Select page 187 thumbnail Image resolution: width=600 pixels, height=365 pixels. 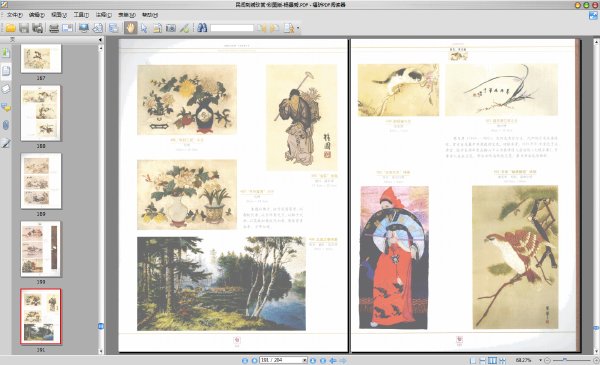(x=41, y=58)
